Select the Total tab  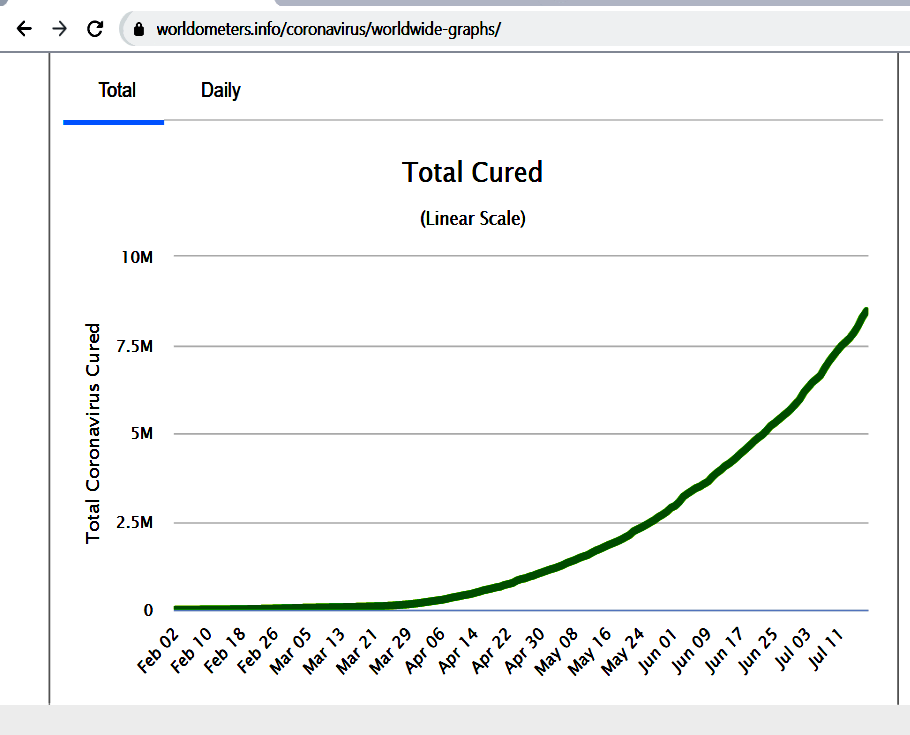click(117, 91)
